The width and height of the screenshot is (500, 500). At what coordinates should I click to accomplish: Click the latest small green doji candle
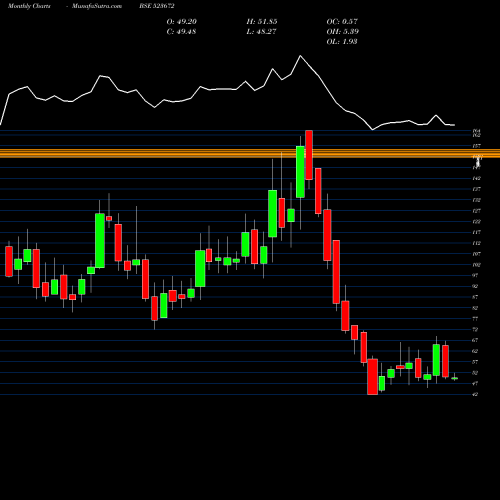tap(454, 378)
